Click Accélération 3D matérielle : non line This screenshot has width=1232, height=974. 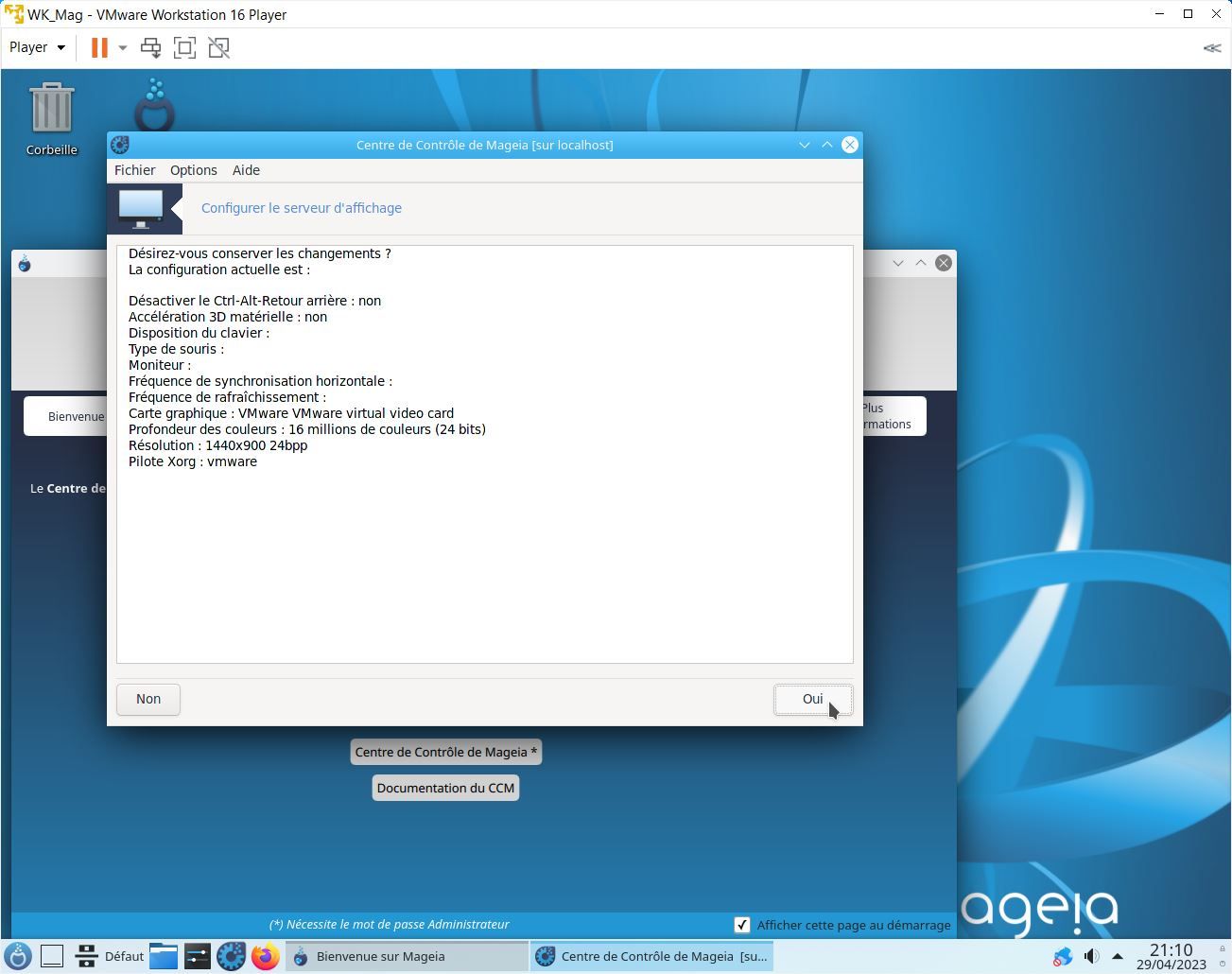228,317
